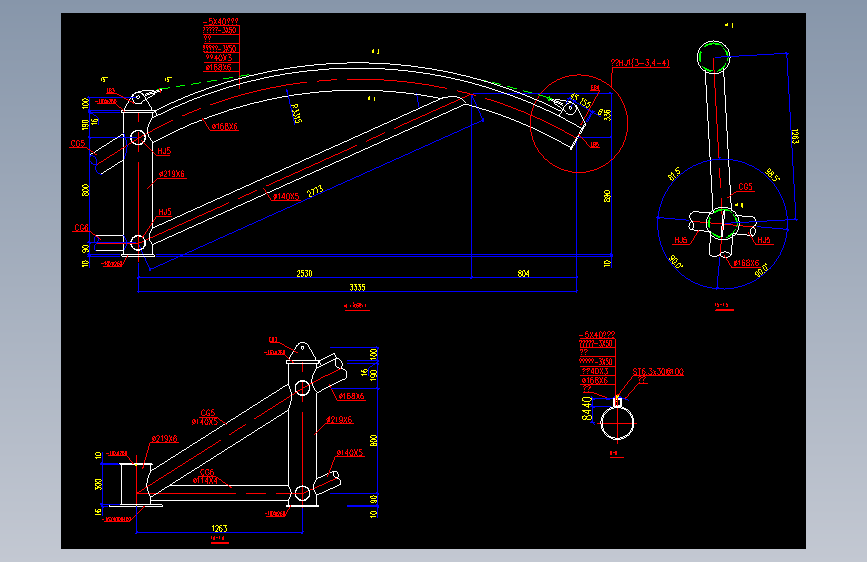Select the 2773 diagonal dimension text
This screenshot has height=562, width=867.
pyautogui.click(x=315, y=191)
